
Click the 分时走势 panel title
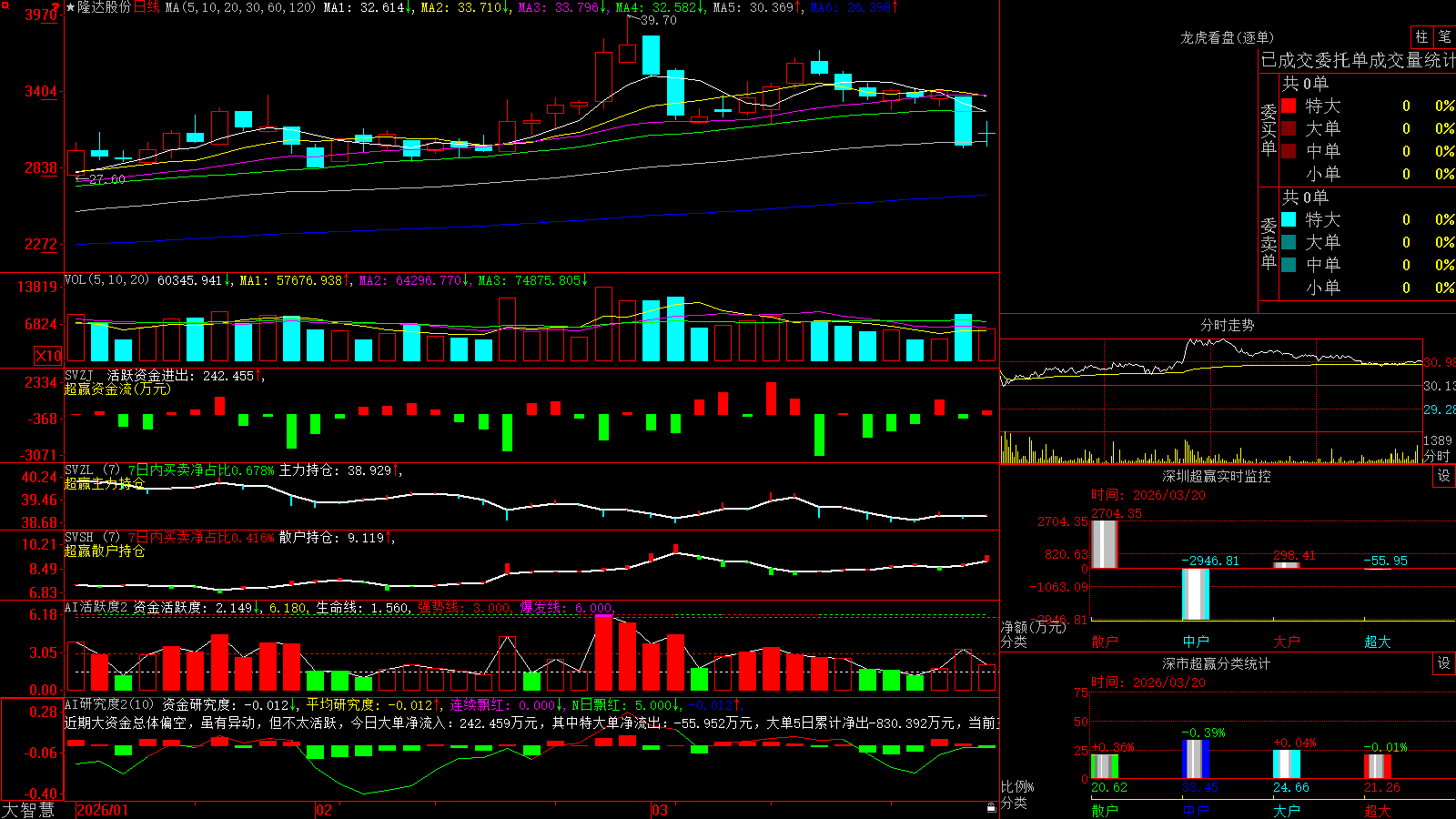coord(1227,325)
